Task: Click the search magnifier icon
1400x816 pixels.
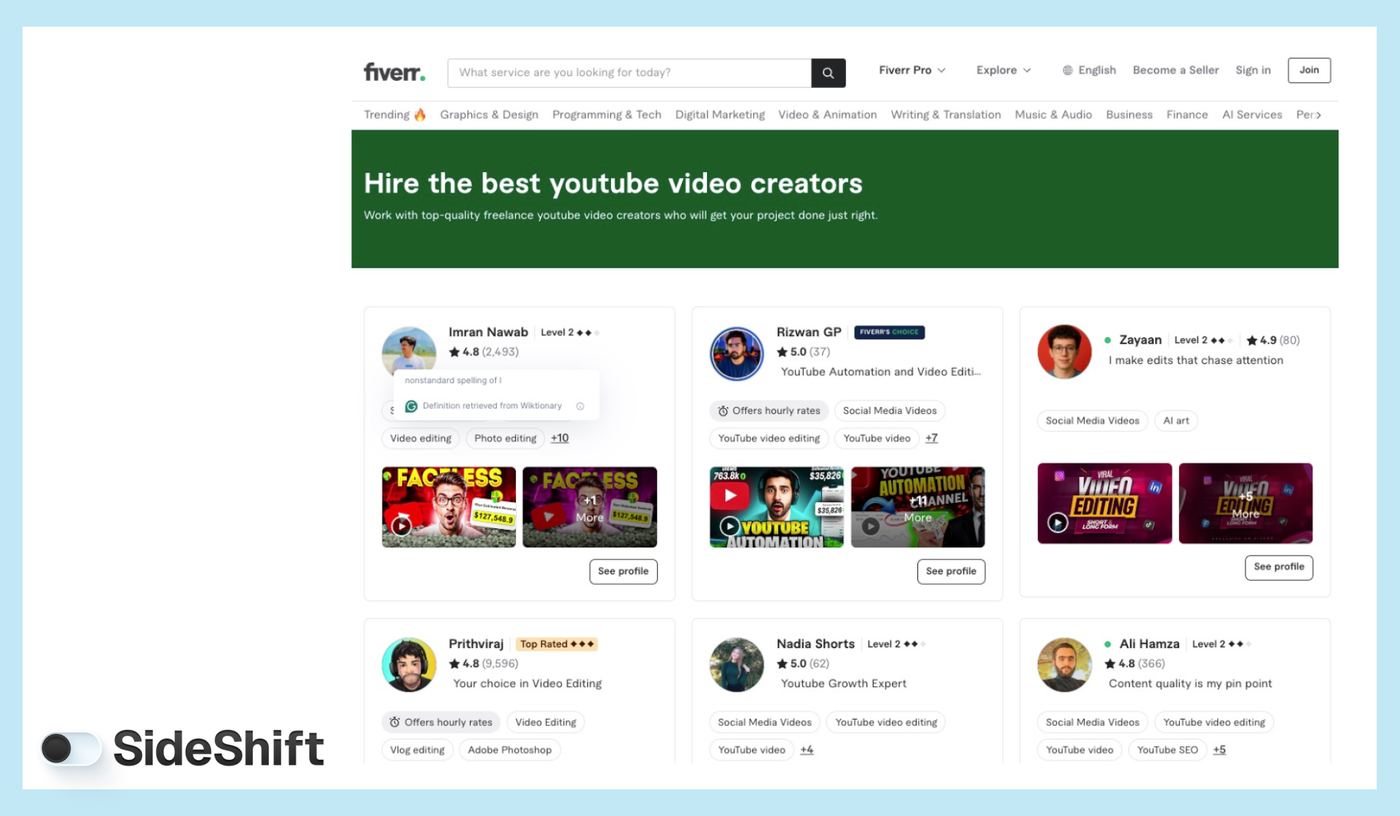Action: (828, 72)
